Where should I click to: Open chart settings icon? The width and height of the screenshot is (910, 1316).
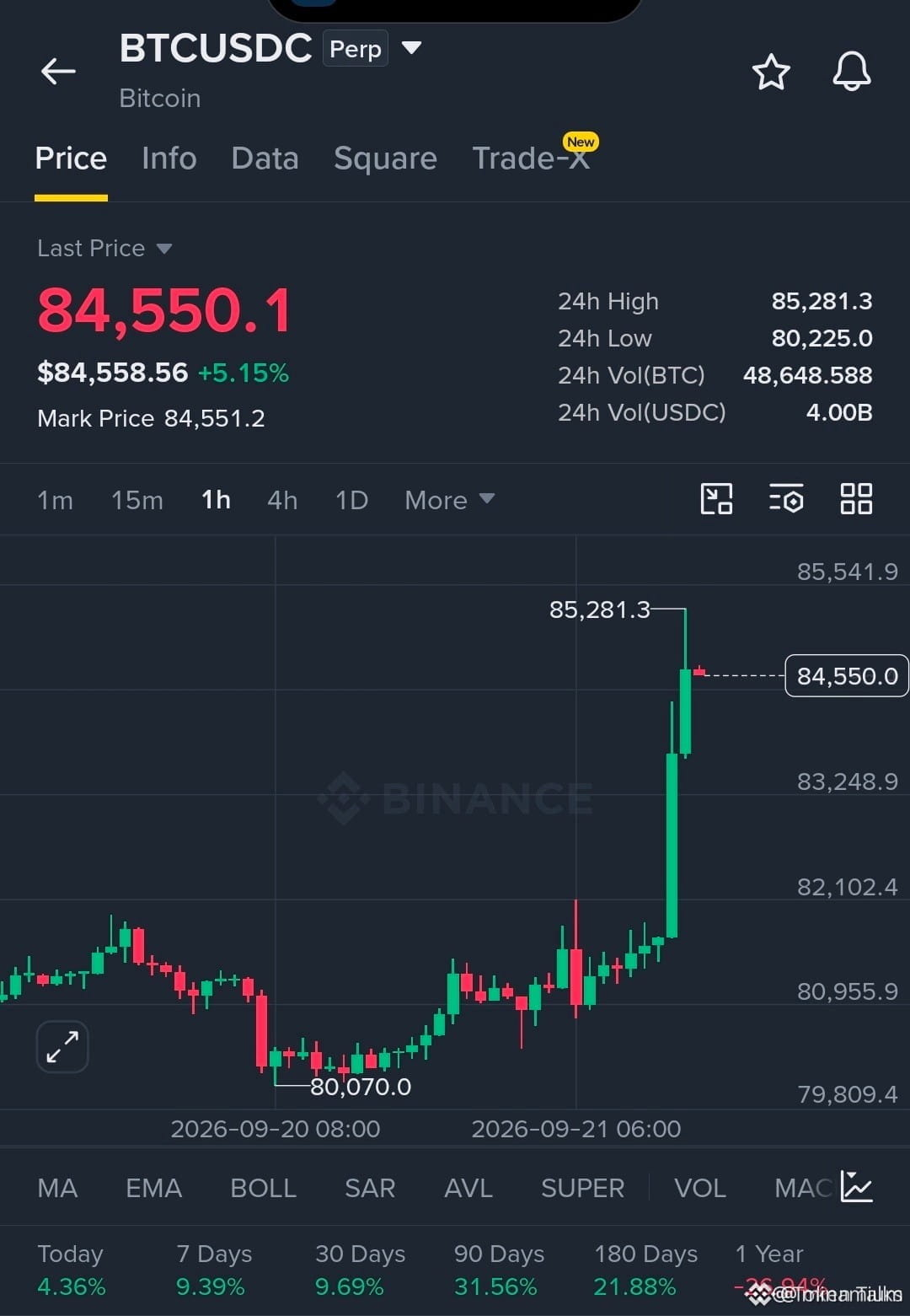tap(786, 499)
